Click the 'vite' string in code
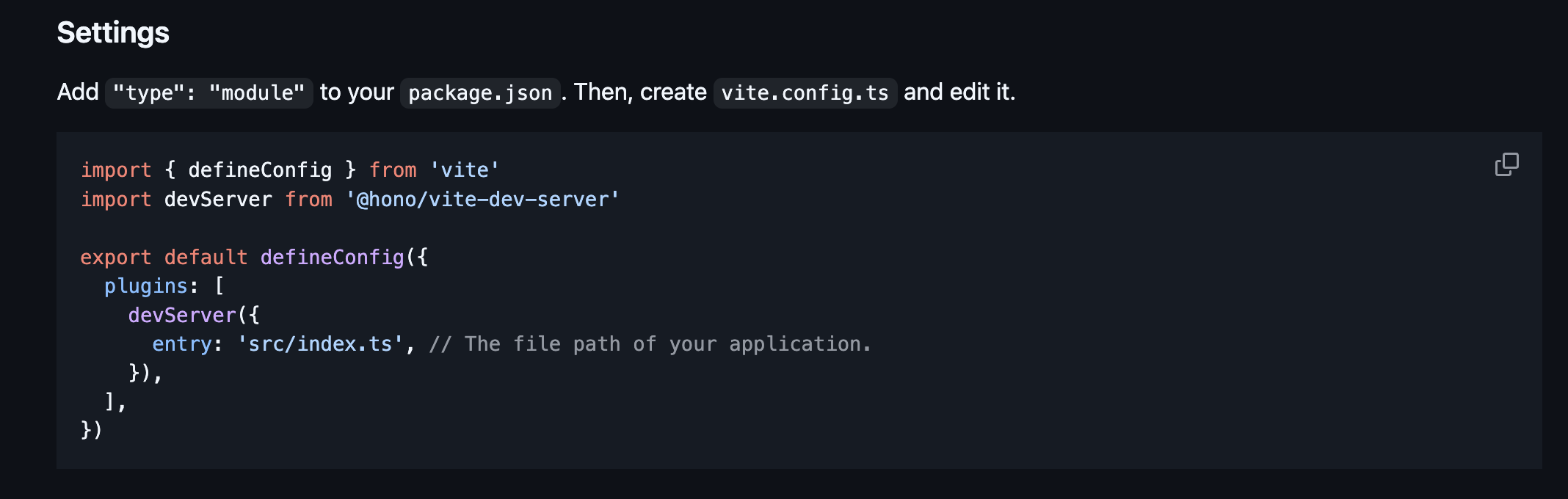Viewport: 1568px width, 499px height. 465,170
